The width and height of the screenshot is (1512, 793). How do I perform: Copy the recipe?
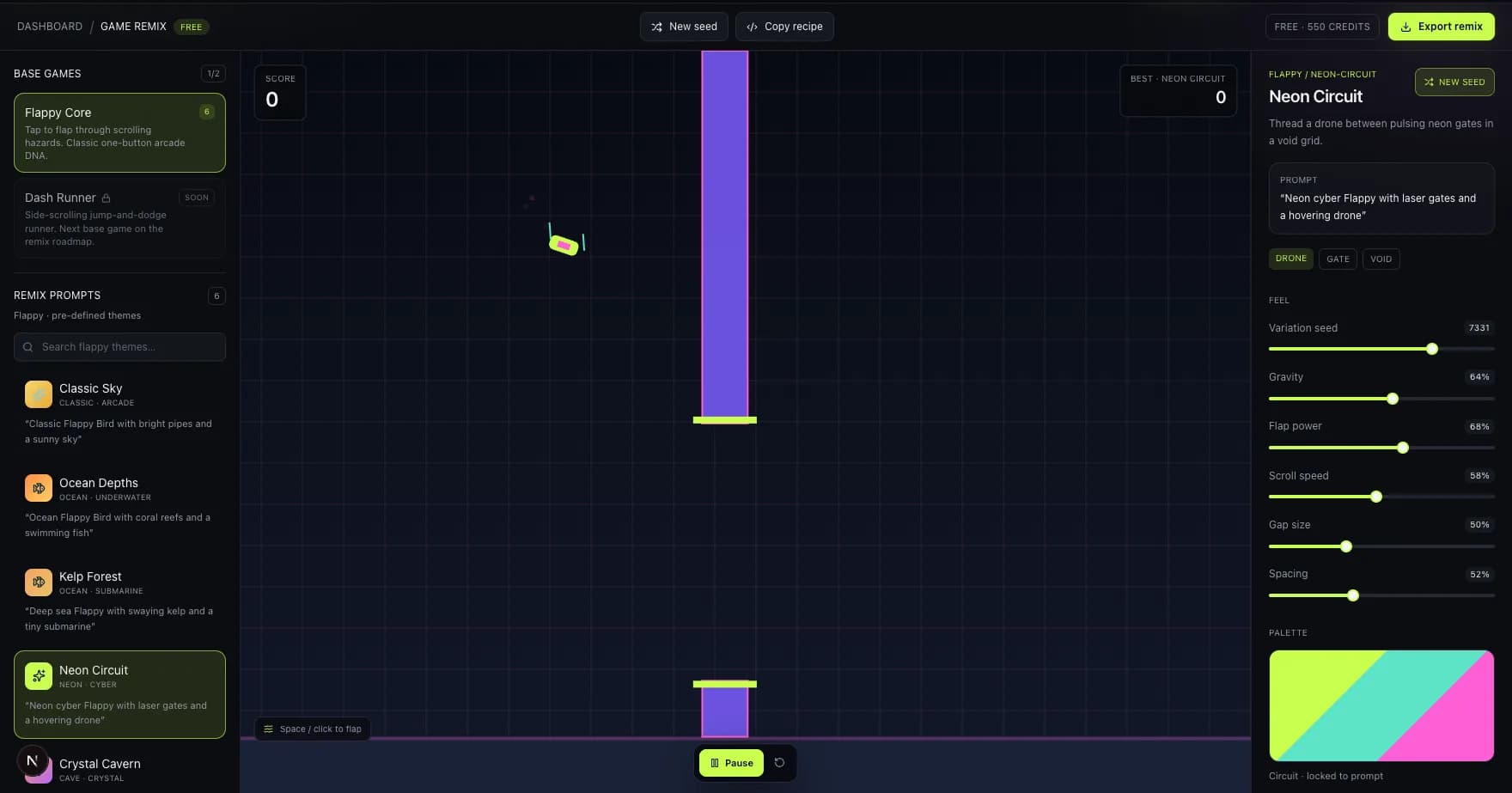784,27
